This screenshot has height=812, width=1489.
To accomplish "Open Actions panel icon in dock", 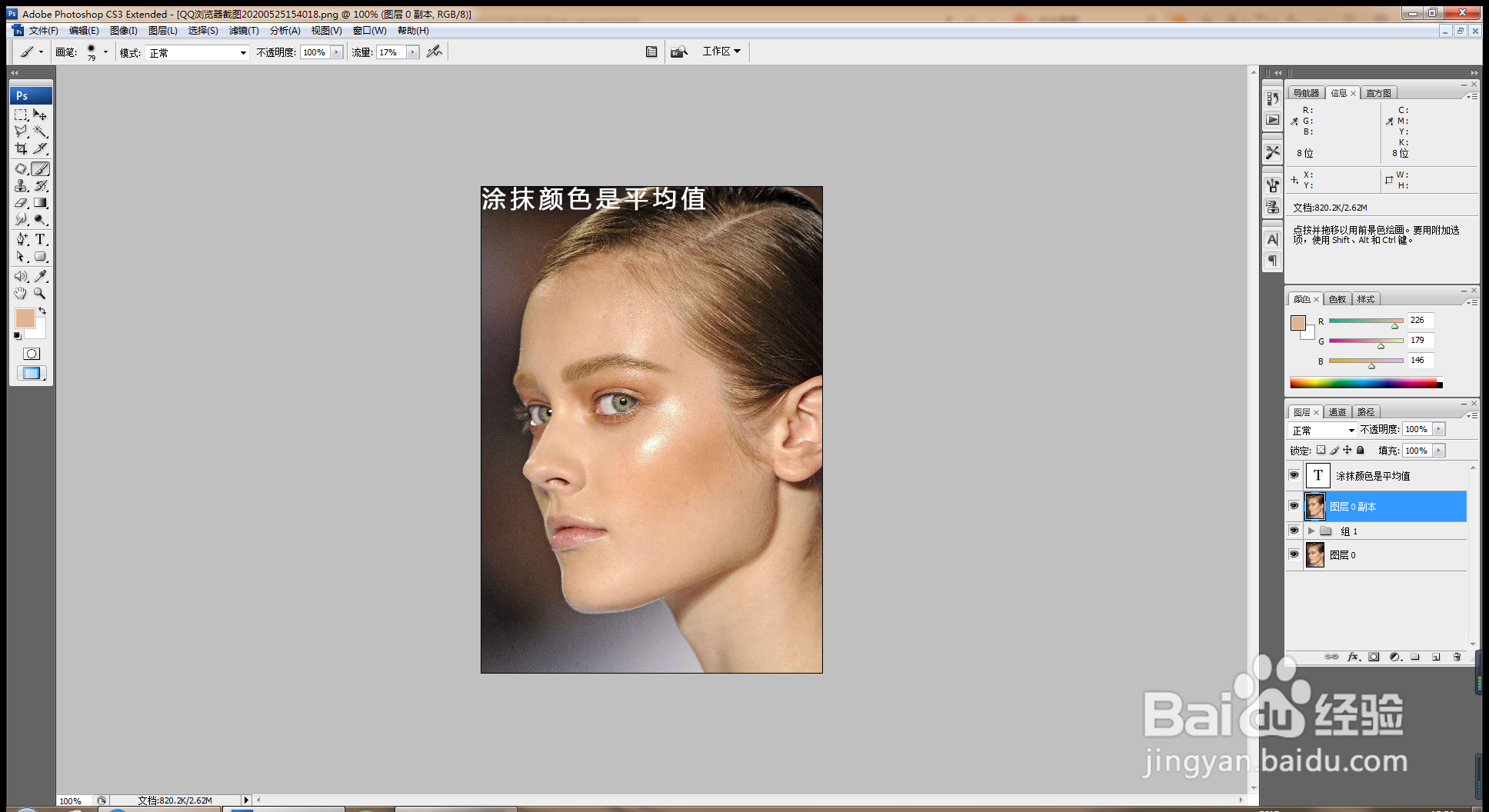I will [x=1273, y=120].
